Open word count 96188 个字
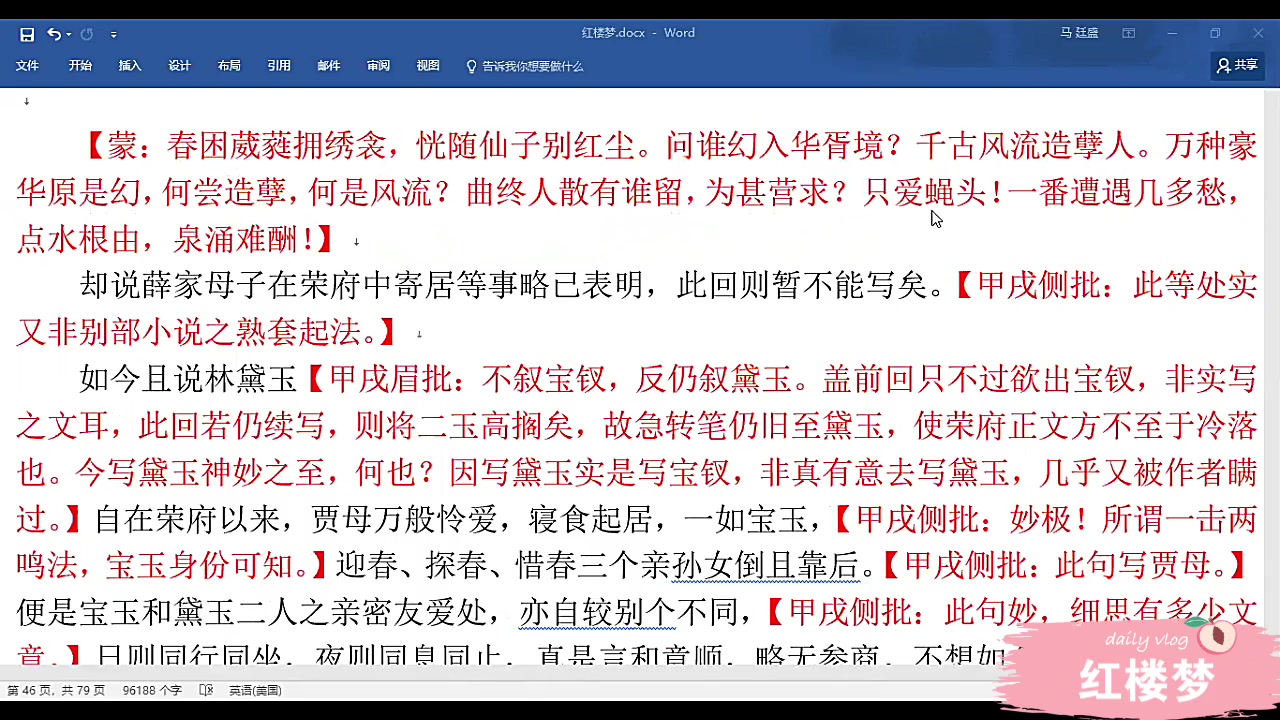 (x=152, y=690)
